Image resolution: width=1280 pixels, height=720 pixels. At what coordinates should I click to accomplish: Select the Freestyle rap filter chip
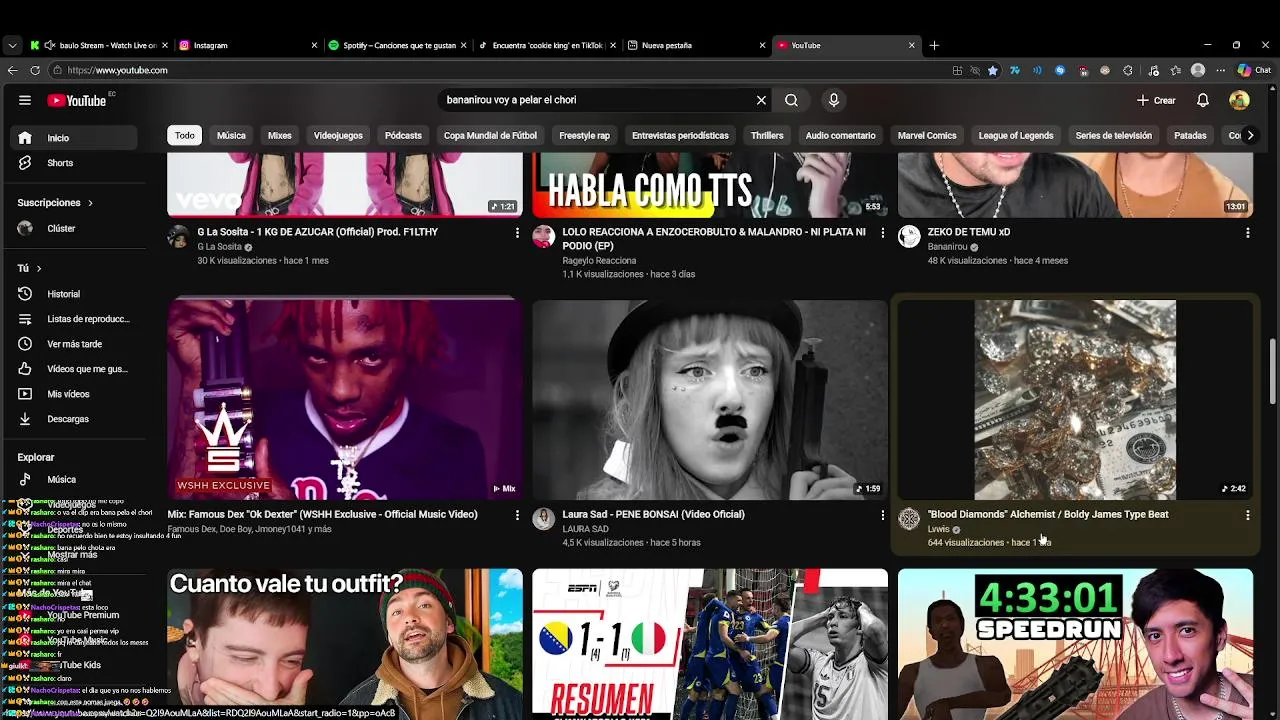point(584,136)
